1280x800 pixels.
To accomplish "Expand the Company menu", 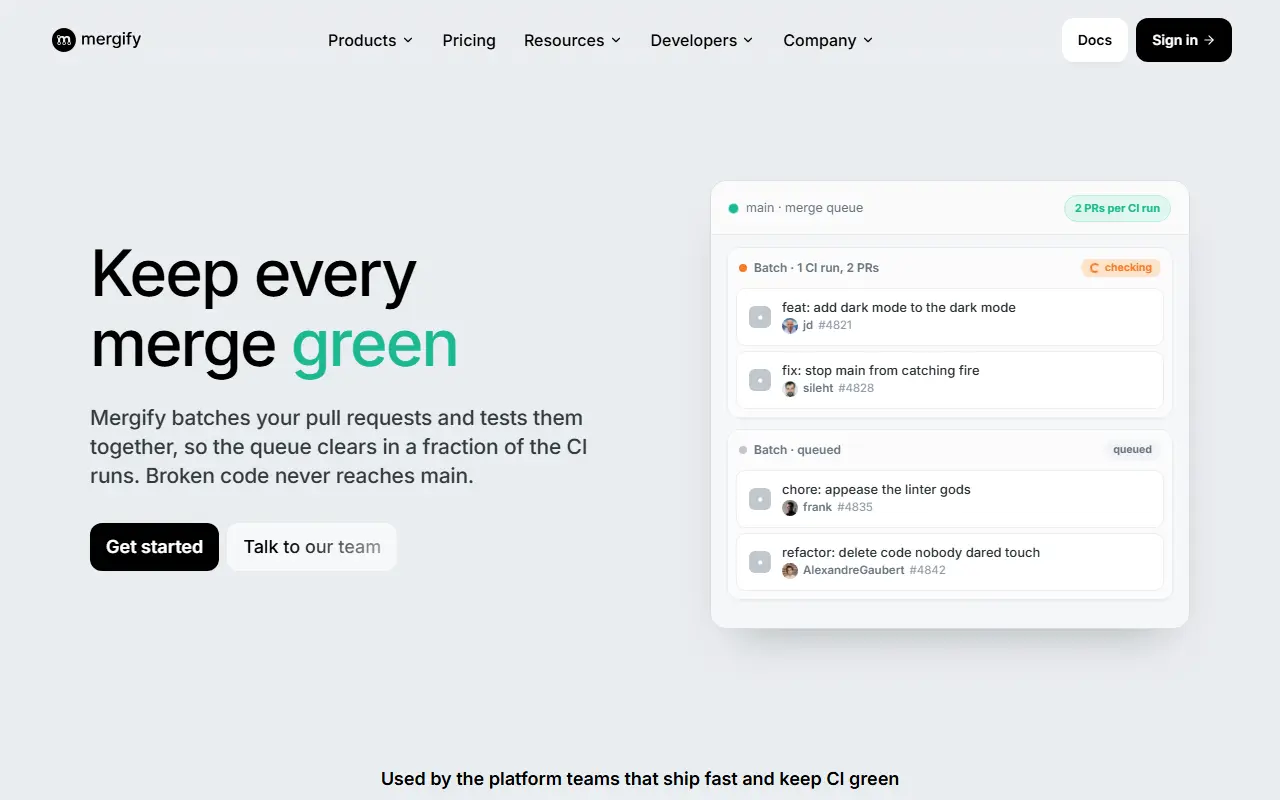I will tap(828, 40).
